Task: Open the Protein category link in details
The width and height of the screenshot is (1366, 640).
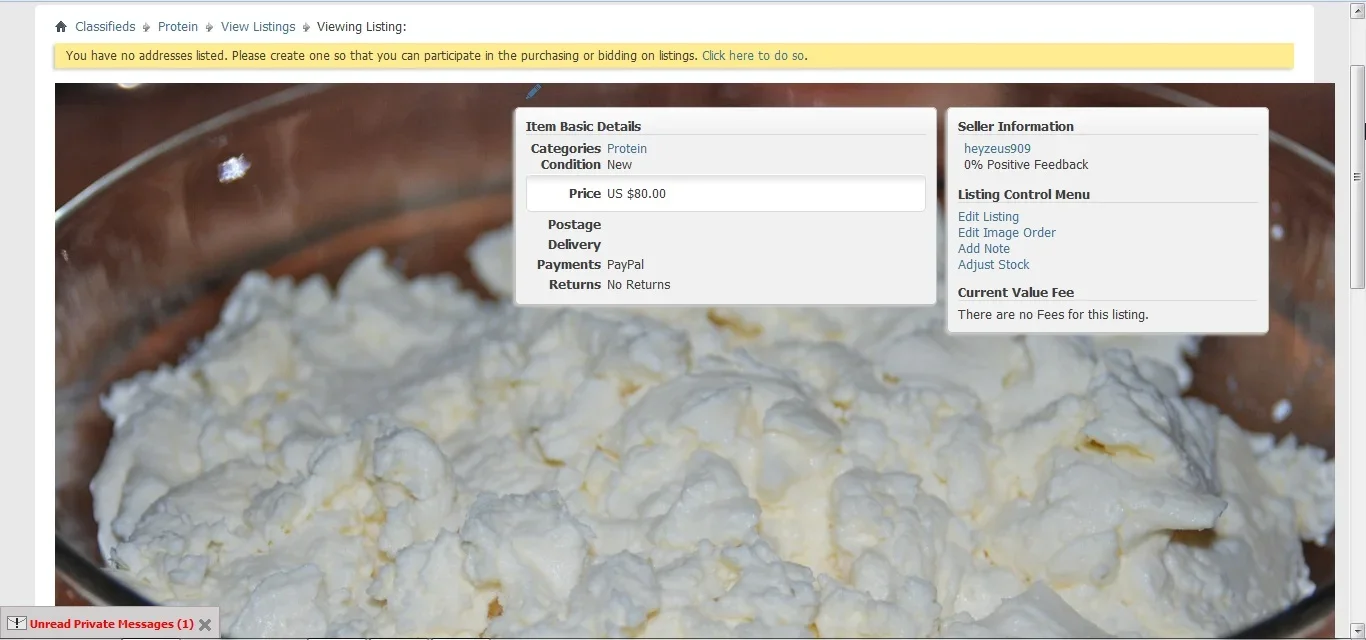Action: [x=627, y=149]
